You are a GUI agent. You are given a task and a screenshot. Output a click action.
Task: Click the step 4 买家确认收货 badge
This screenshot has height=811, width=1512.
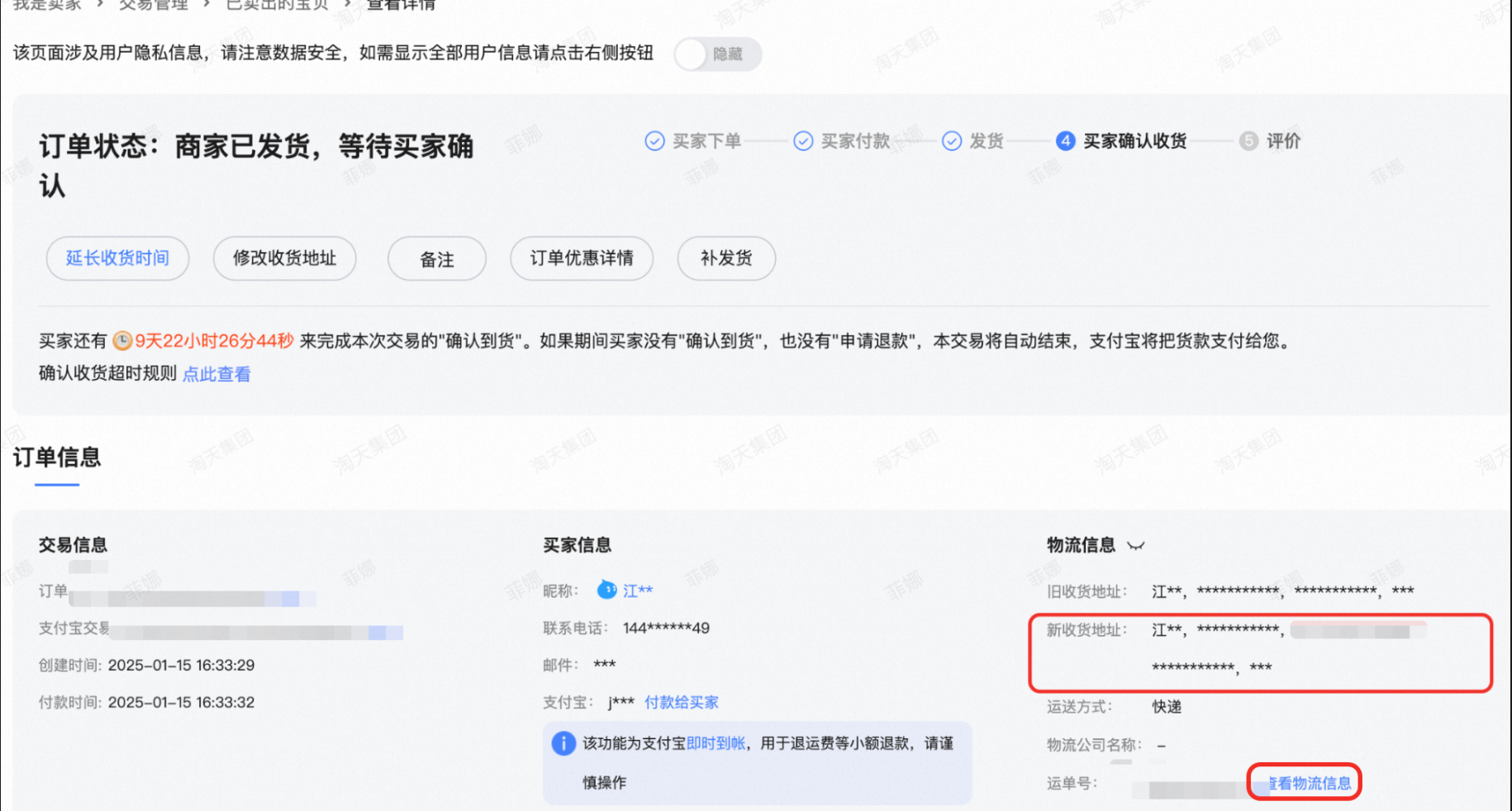coord(1065,140)
